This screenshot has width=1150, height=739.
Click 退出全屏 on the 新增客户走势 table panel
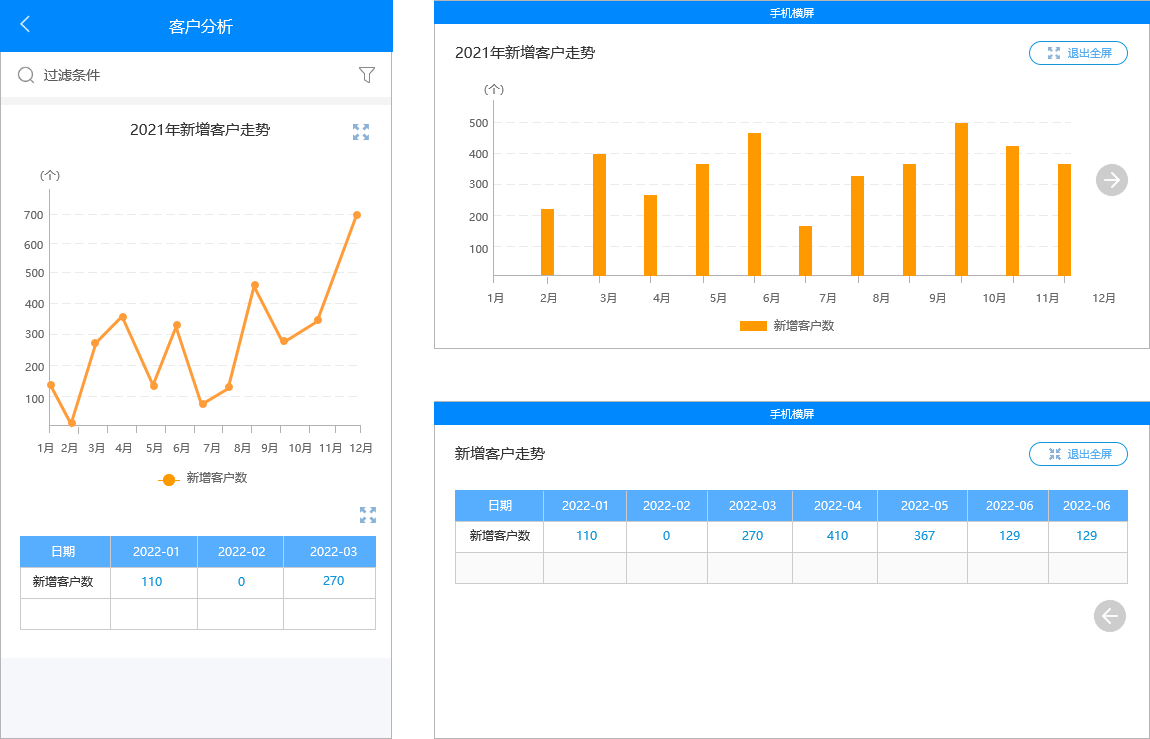pyautogui.click(x=1079, y=454)
